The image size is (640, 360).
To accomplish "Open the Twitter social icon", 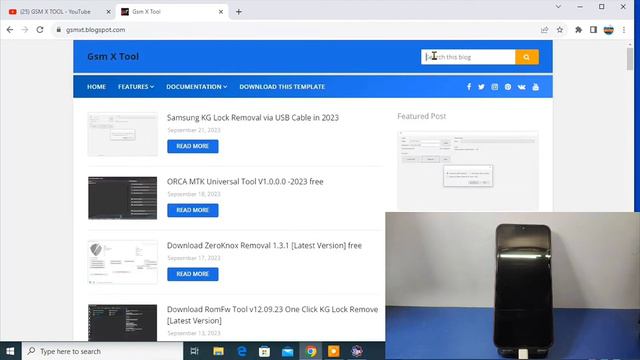I will pyautogui.click(x=481, y=87).
